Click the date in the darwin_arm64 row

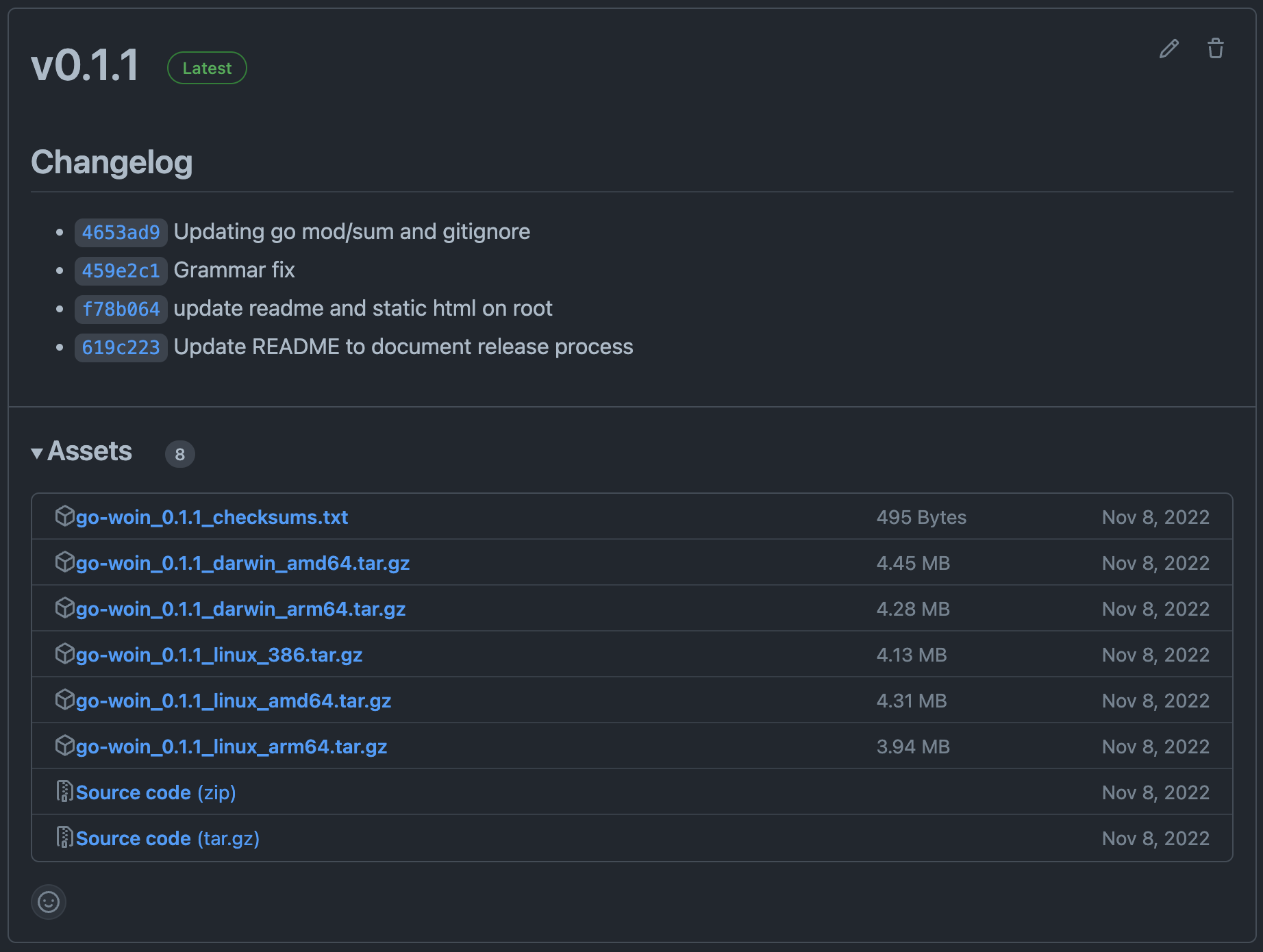[x=1155, y=609]
